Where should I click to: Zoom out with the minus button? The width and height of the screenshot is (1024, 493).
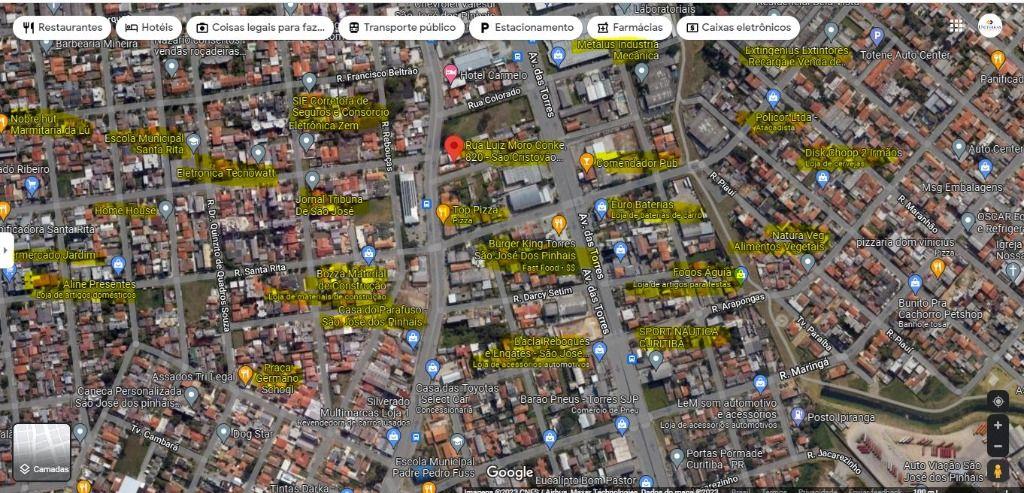tap(997, 446)
